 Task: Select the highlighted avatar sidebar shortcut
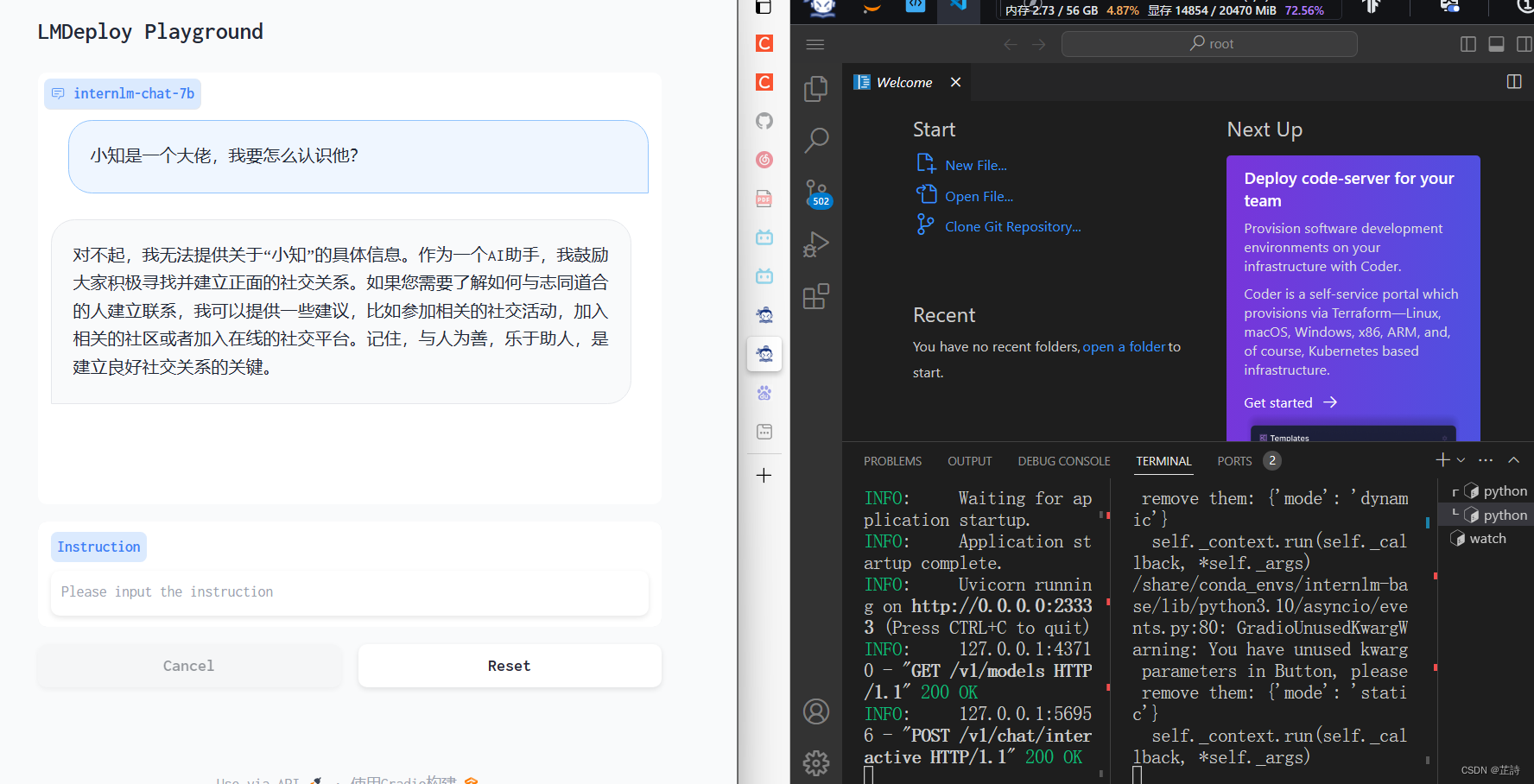click(x=764, y=354)
